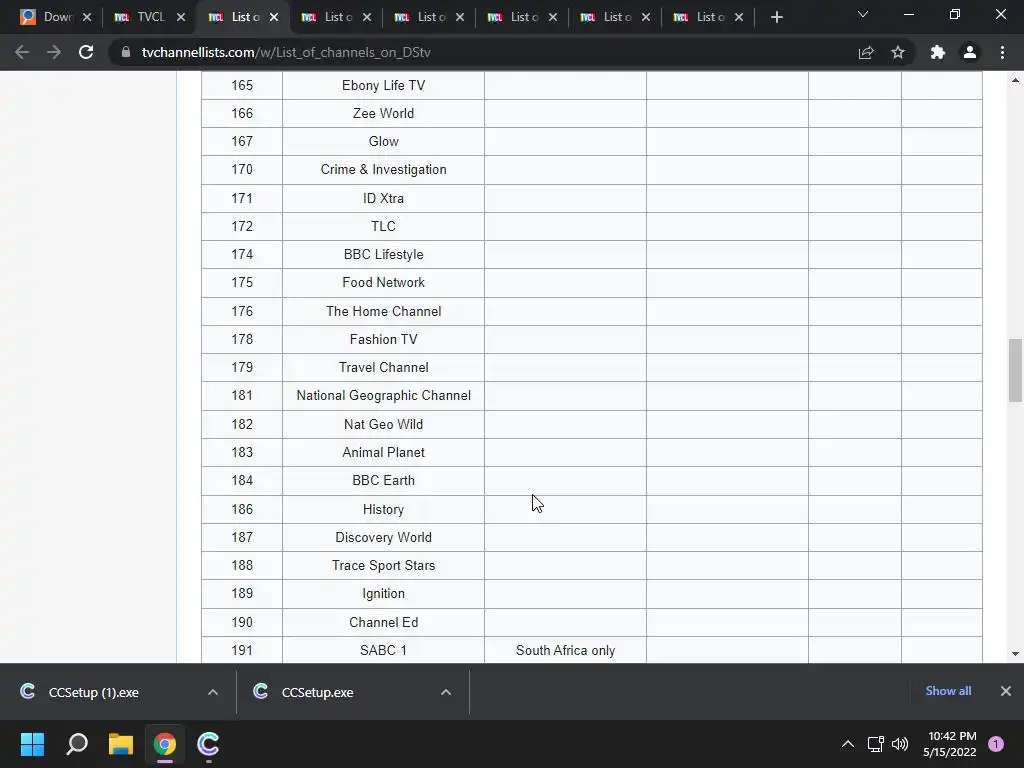The image size is (1024, 768).
Task: Click the address bar URL
Action: point(286,52)
